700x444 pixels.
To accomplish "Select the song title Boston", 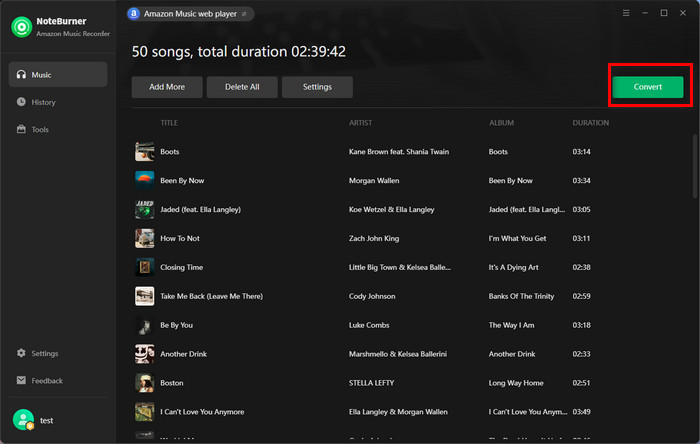I will coord(172,383).
